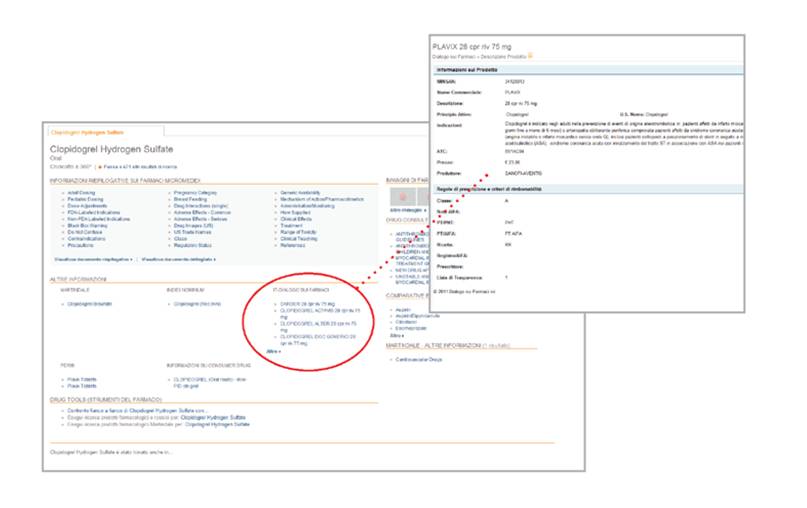
Task: Open the Administration/Monitoring link
Action: [307, 206]
